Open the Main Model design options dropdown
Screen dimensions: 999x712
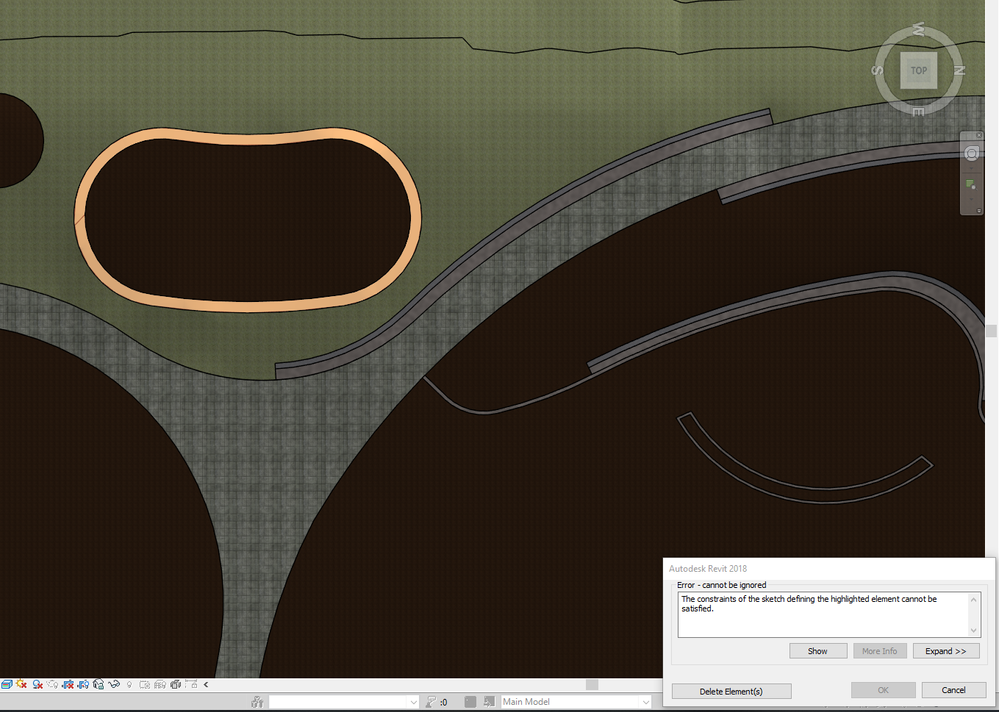(576, 702)
